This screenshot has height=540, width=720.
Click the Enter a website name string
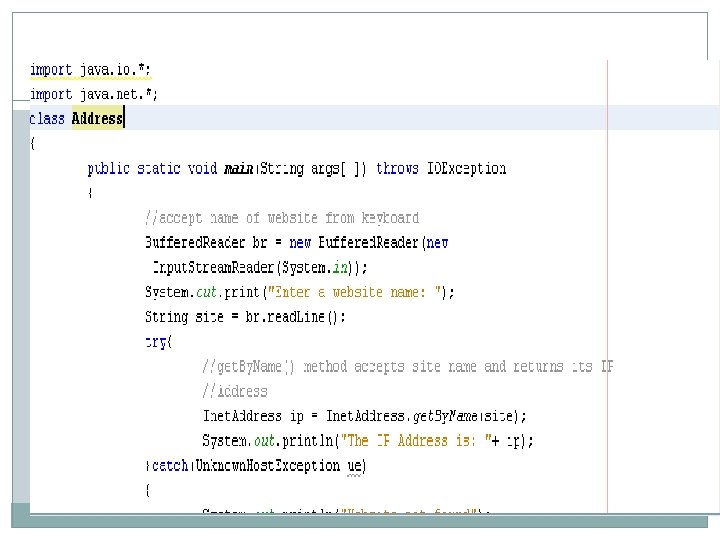pyautogui.click(x=354, y=292)
